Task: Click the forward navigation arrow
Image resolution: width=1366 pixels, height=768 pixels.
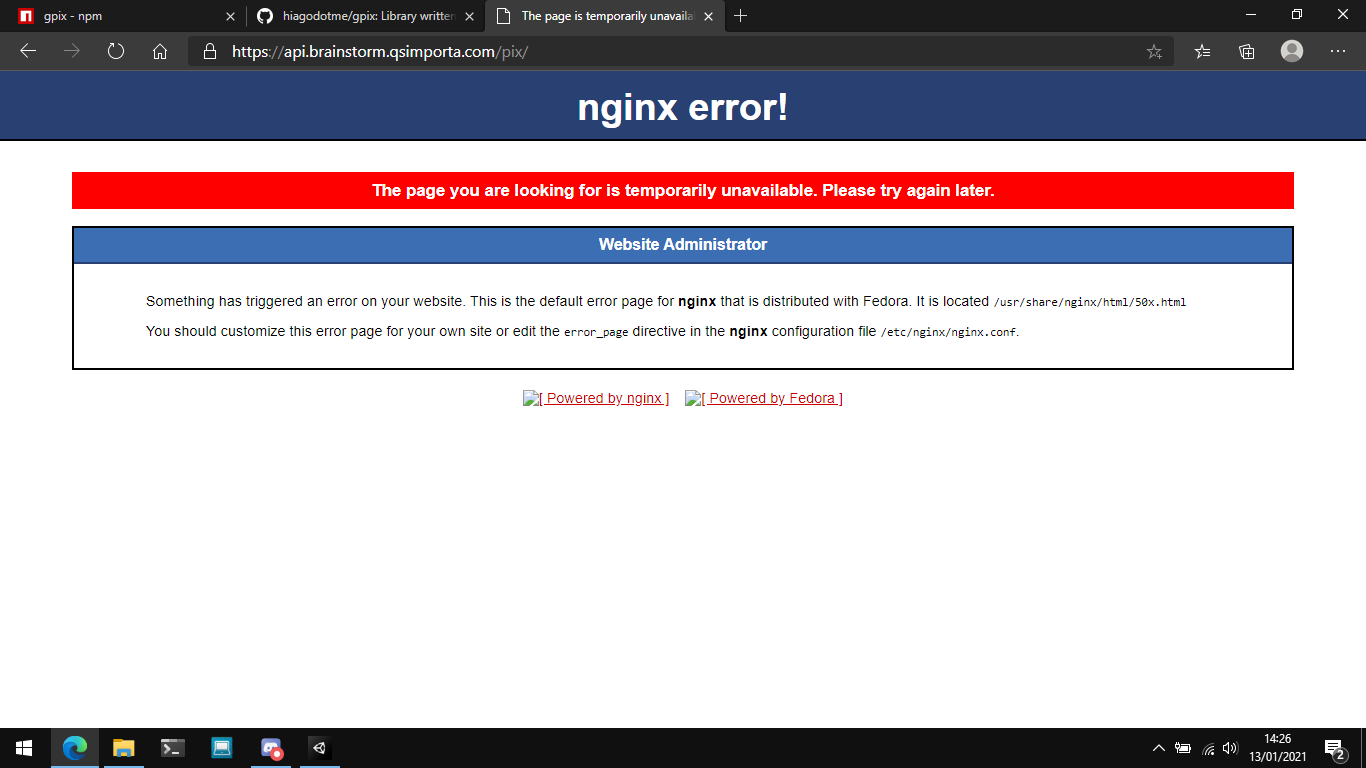Action: click(x=72, y=51)
